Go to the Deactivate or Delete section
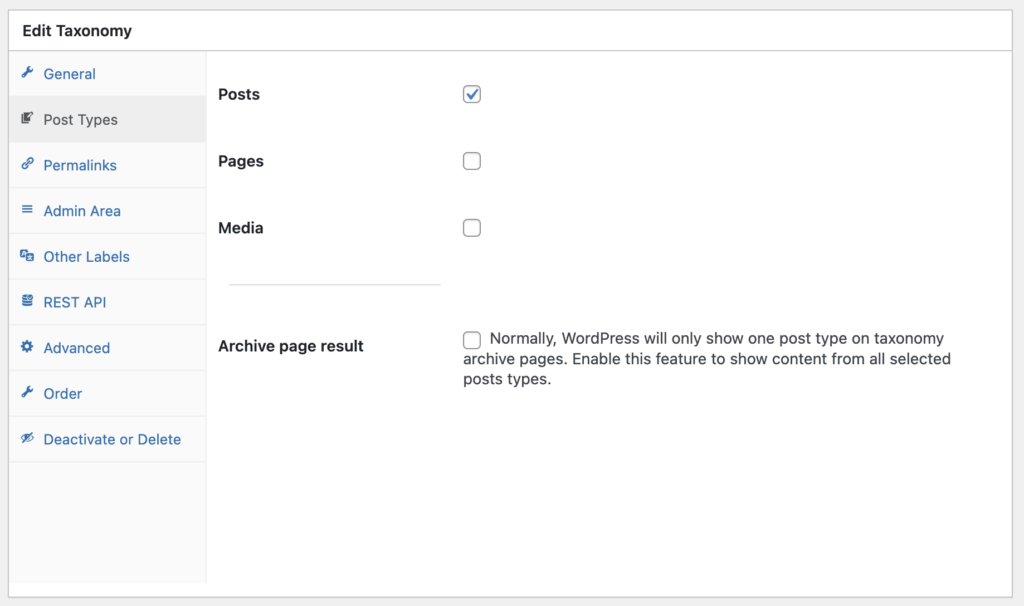 point(112,439)
